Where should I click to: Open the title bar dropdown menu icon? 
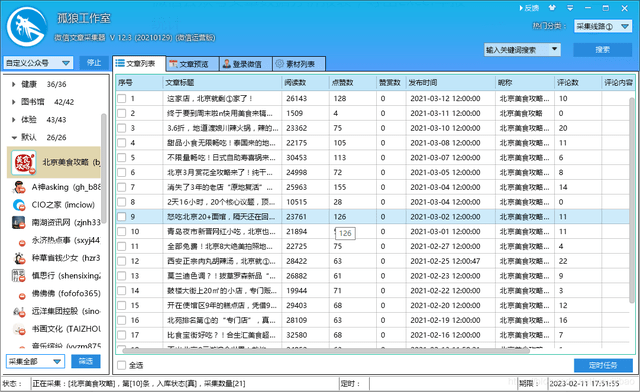pos(570,8)
